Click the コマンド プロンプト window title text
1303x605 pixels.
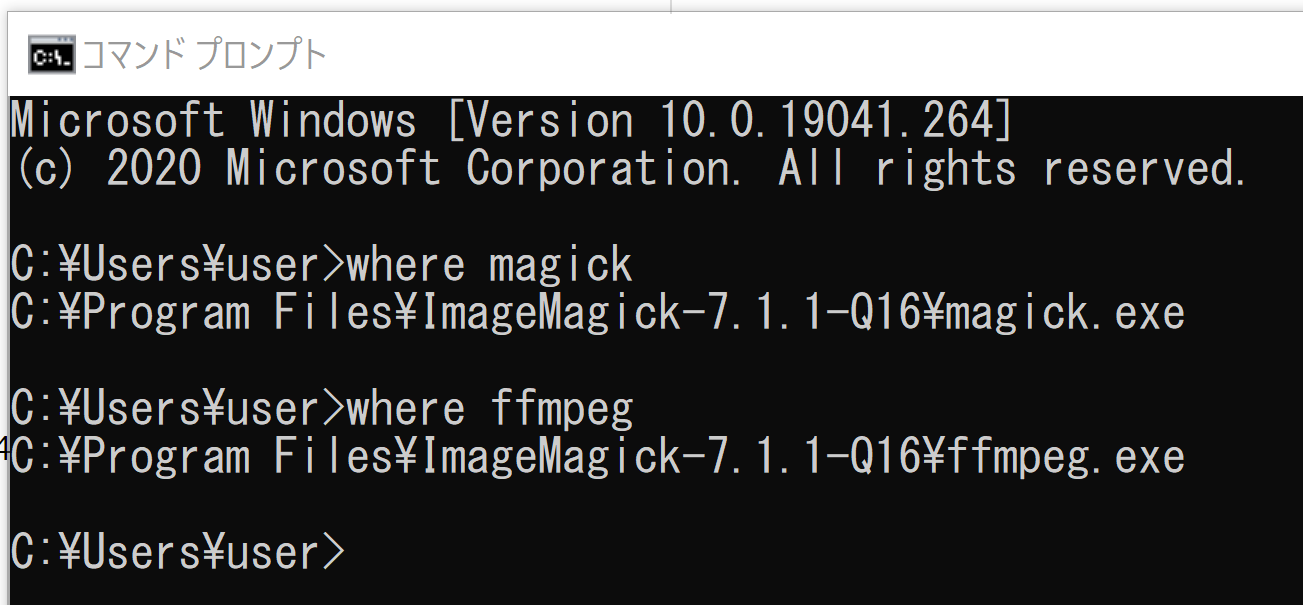(203, 55)
